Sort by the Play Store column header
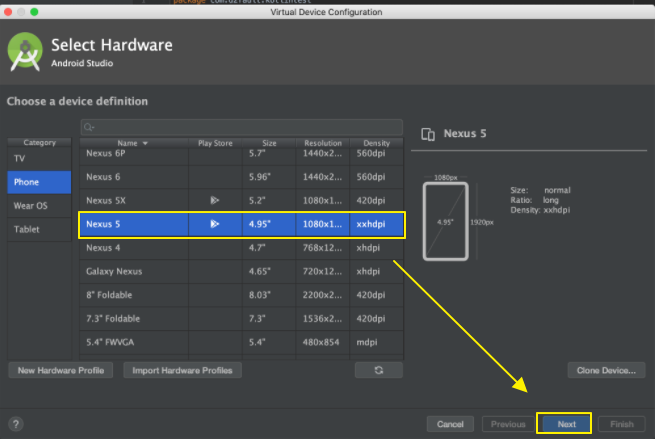The height and width of the screenshot is (439, 655). pyautogui.click(x=215, y=143)
